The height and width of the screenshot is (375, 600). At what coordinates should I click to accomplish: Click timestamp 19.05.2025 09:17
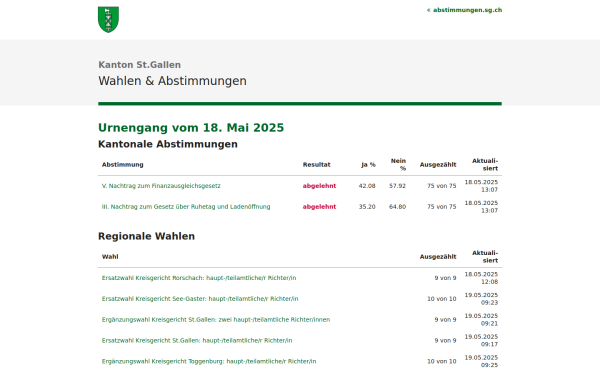coord(481,341)
